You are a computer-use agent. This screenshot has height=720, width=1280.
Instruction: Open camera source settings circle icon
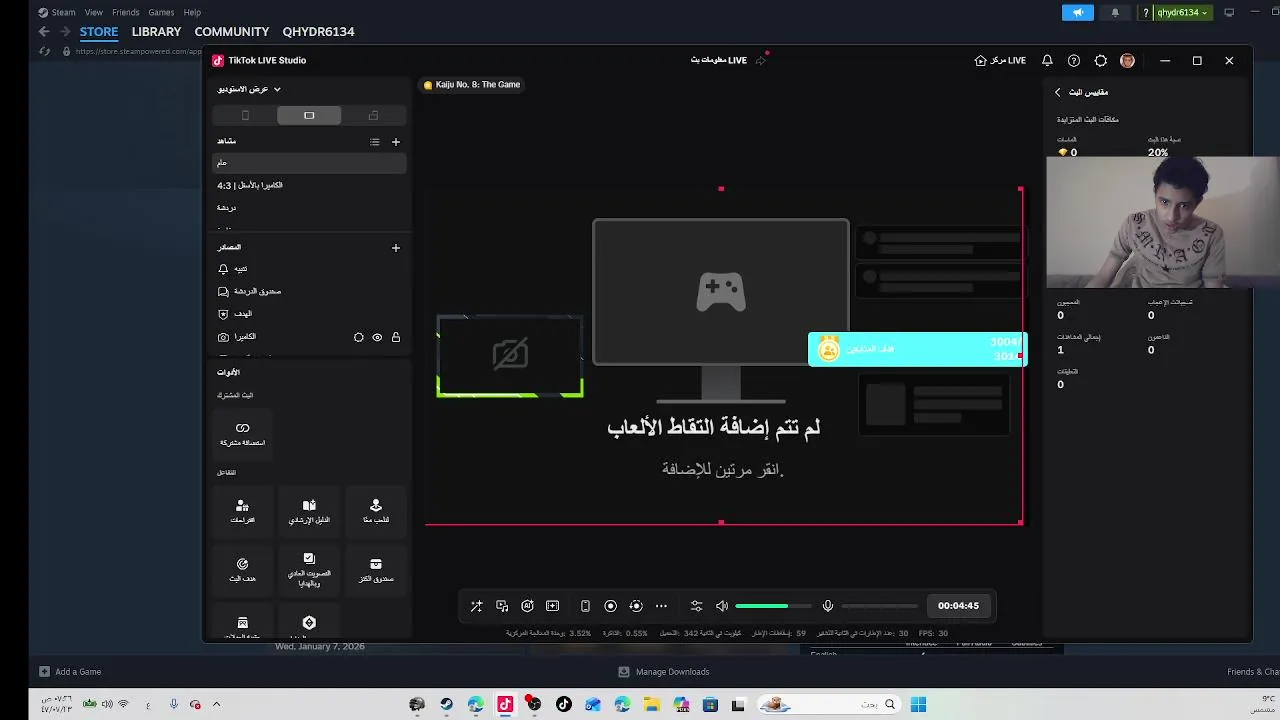(359, 338)
